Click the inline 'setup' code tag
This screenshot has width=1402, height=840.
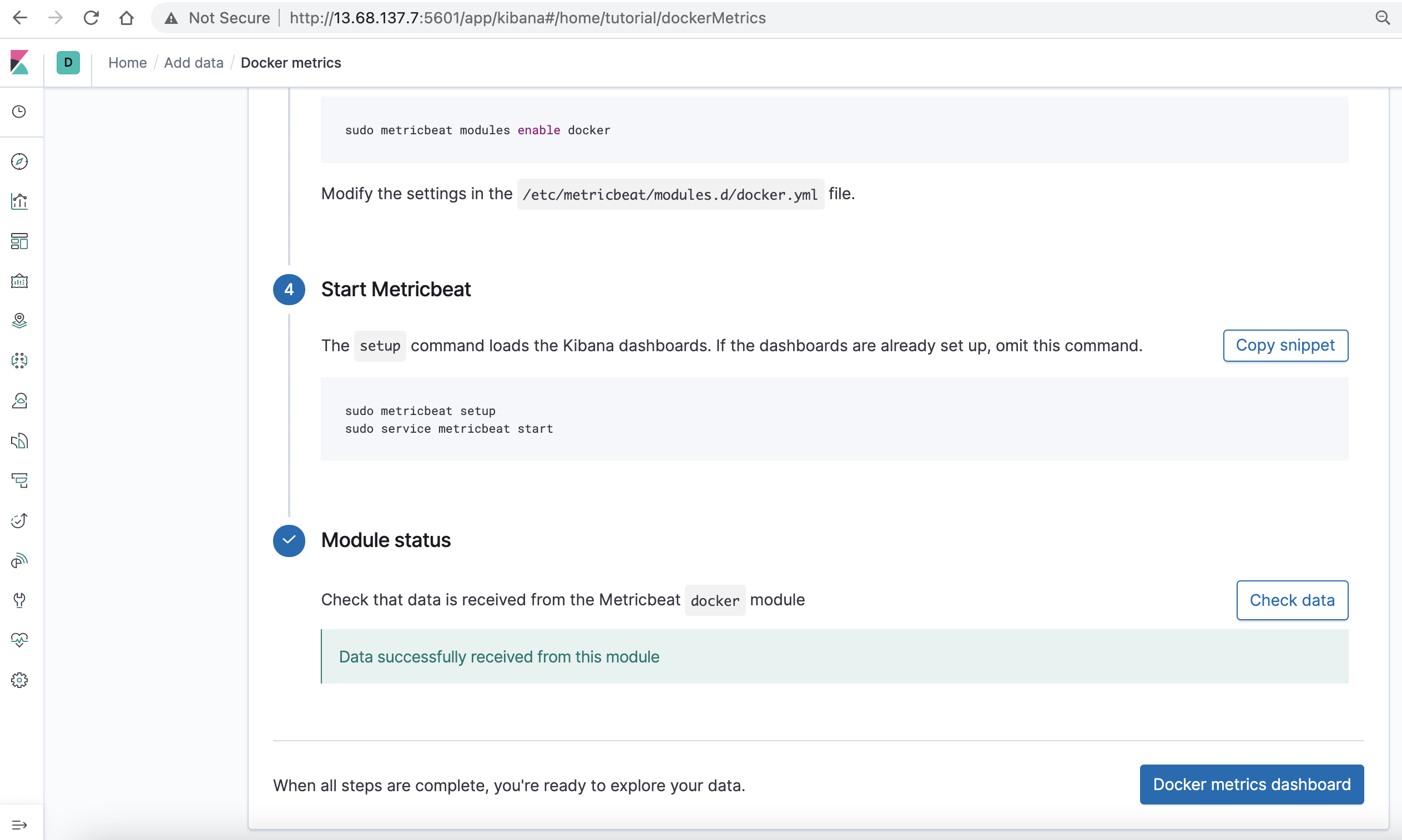pyautogui.click(x=380, y=346)
